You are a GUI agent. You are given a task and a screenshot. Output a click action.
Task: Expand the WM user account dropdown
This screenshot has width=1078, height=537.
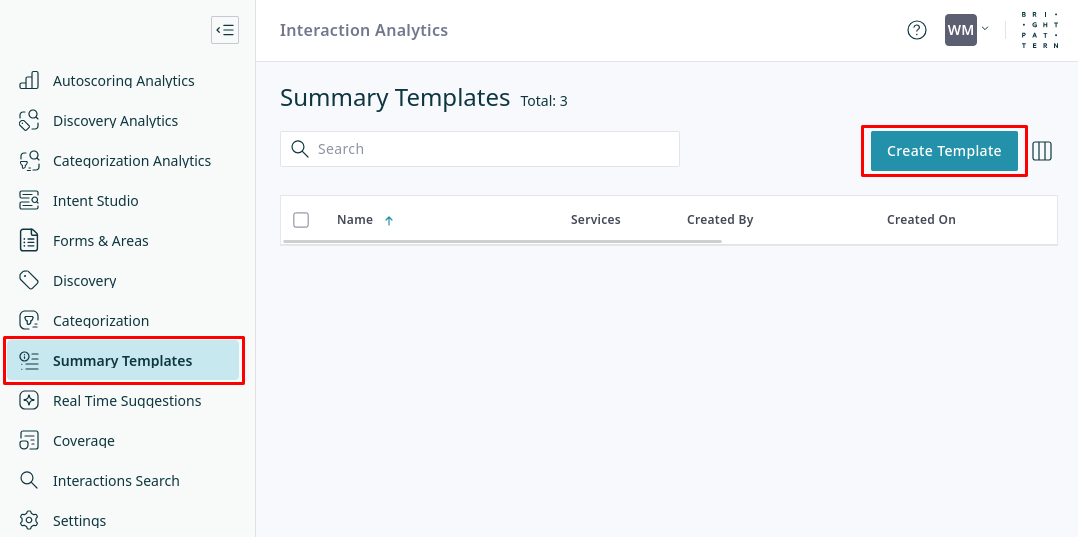(x=967, y=30)
